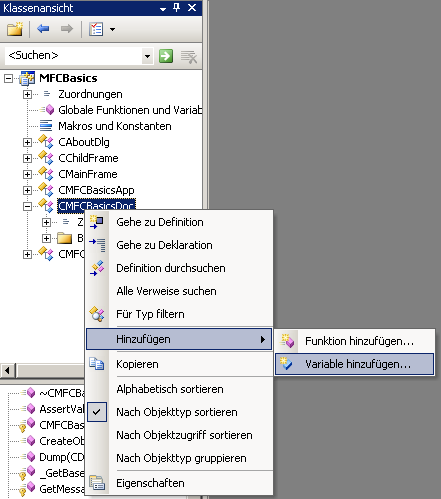Click the new folder icon in toolbar
Screen dimensions: 441x499
click(x=15, y=29)
